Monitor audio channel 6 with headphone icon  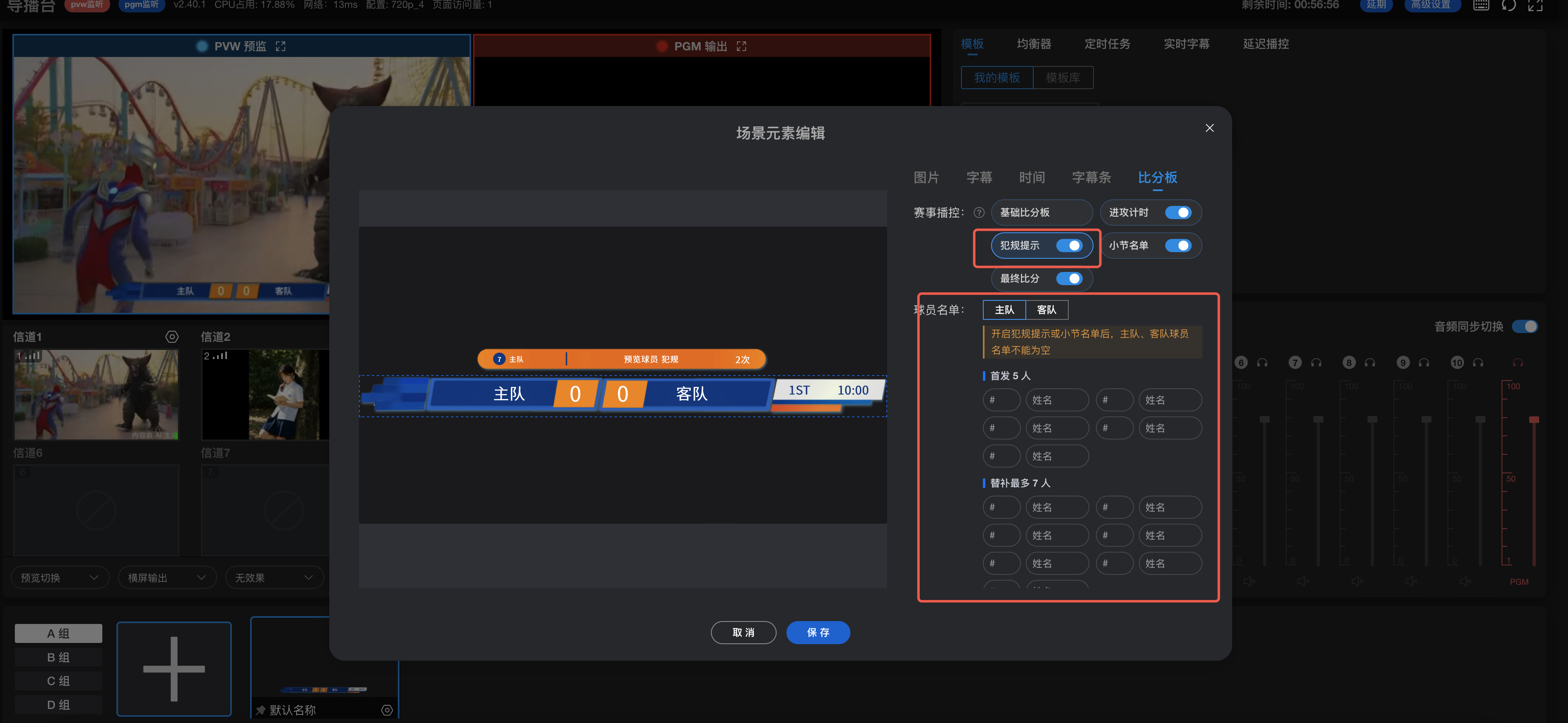click(x=1262, y=363)
